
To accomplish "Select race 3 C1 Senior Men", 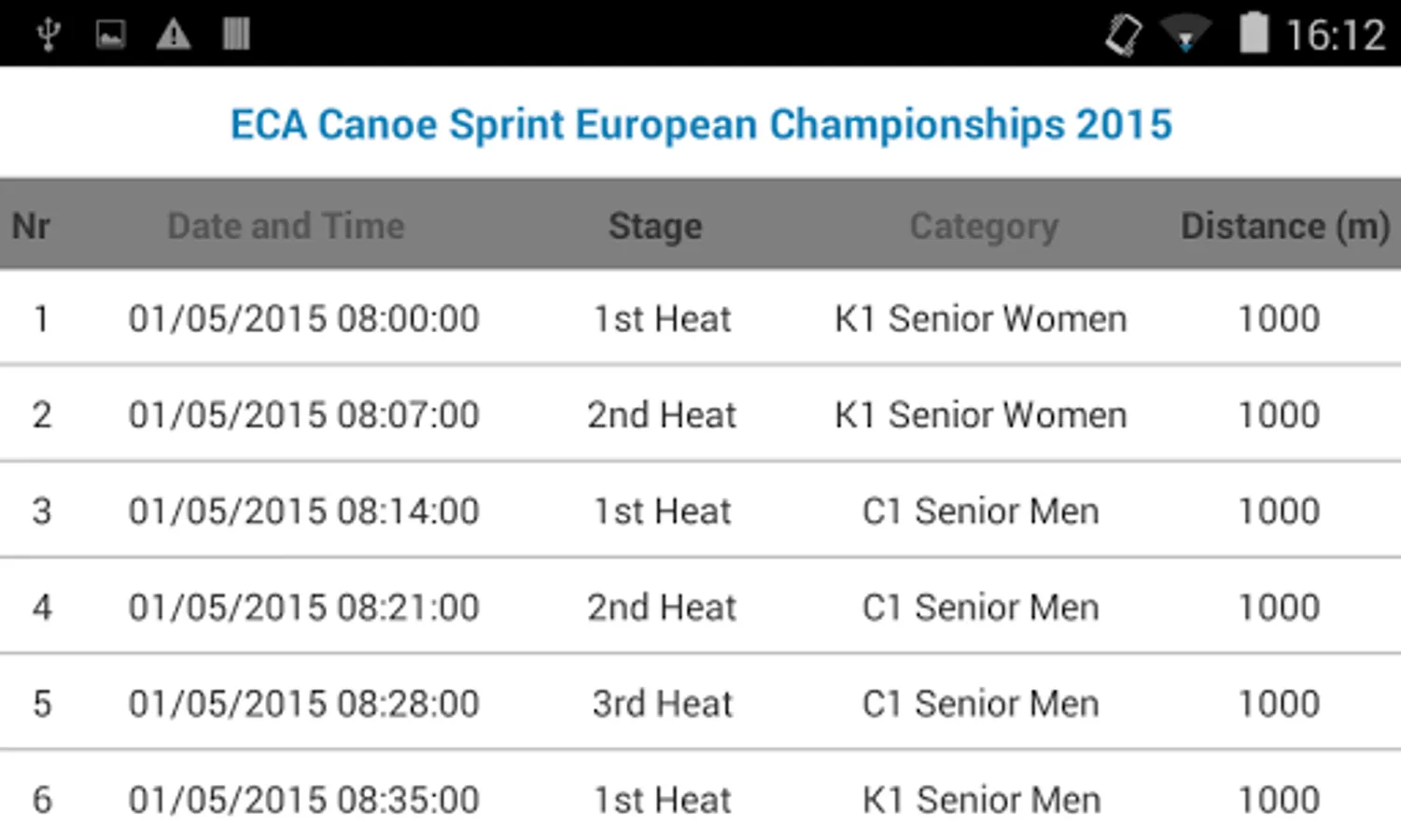I will click(700, 511).
